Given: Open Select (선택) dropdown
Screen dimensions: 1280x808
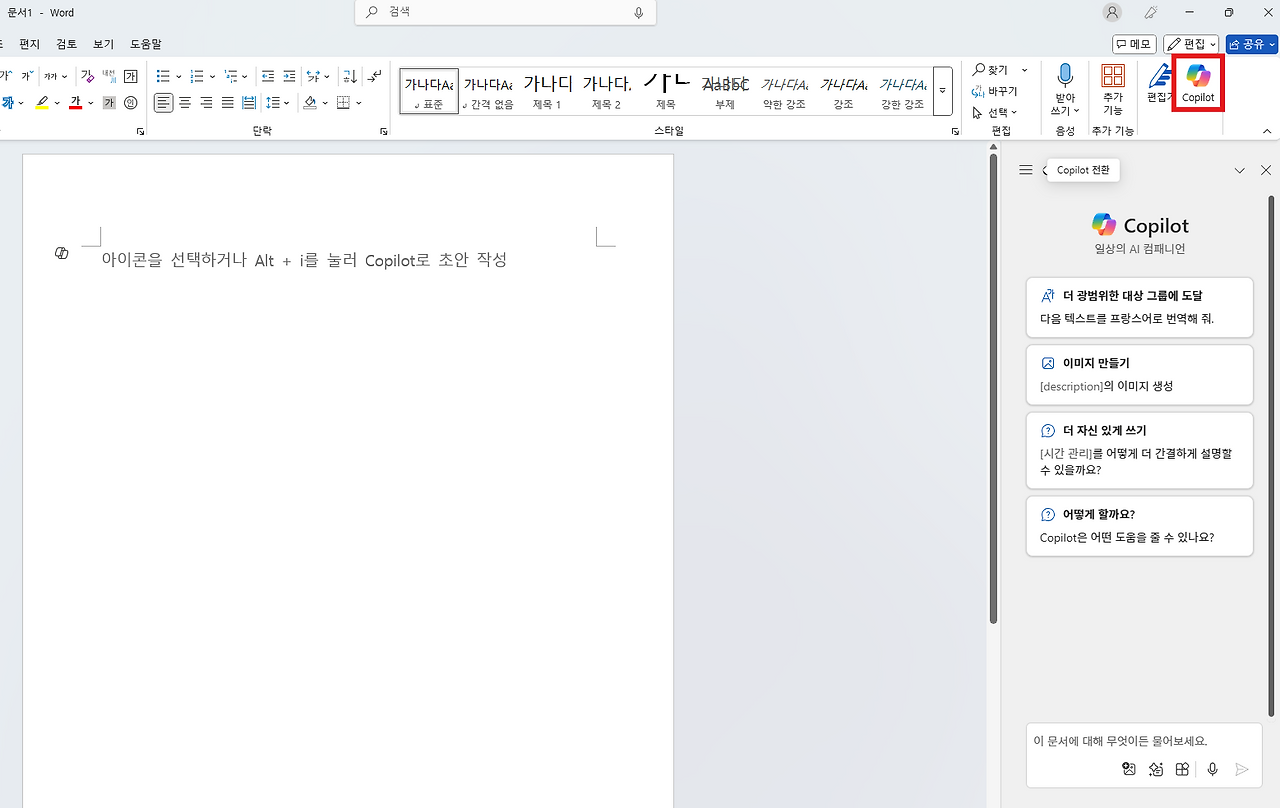Looking at the screenshot, I should (x=995, y=112).
